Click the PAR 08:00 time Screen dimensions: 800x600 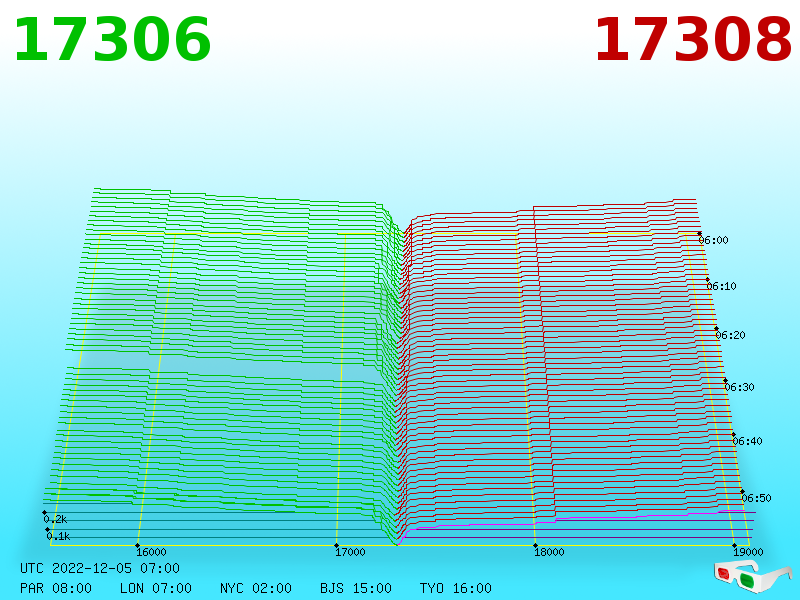point(56,588)
